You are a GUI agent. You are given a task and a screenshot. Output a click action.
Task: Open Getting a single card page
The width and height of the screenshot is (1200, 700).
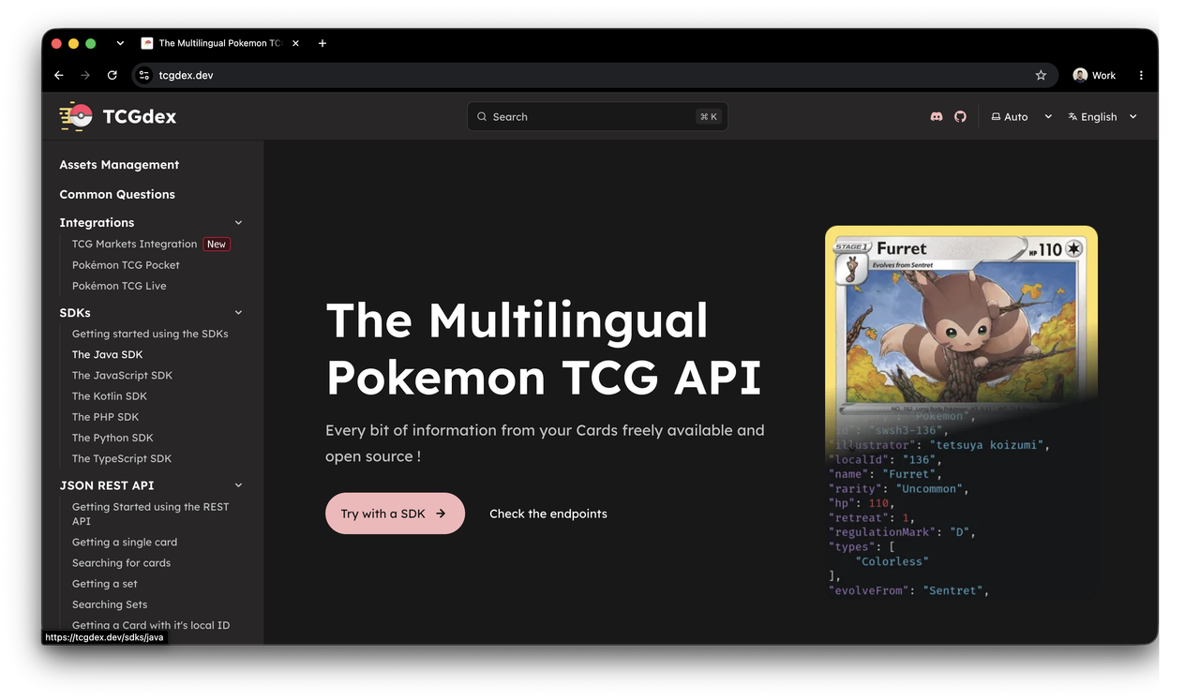point(124,542)
